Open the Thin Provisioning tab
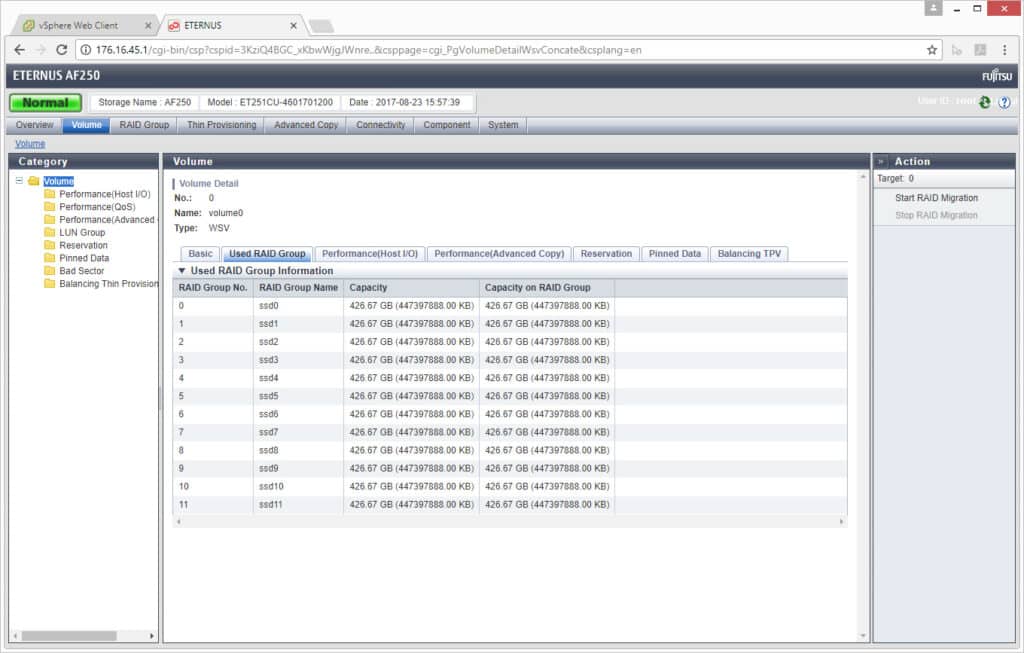 click(221, 125)
